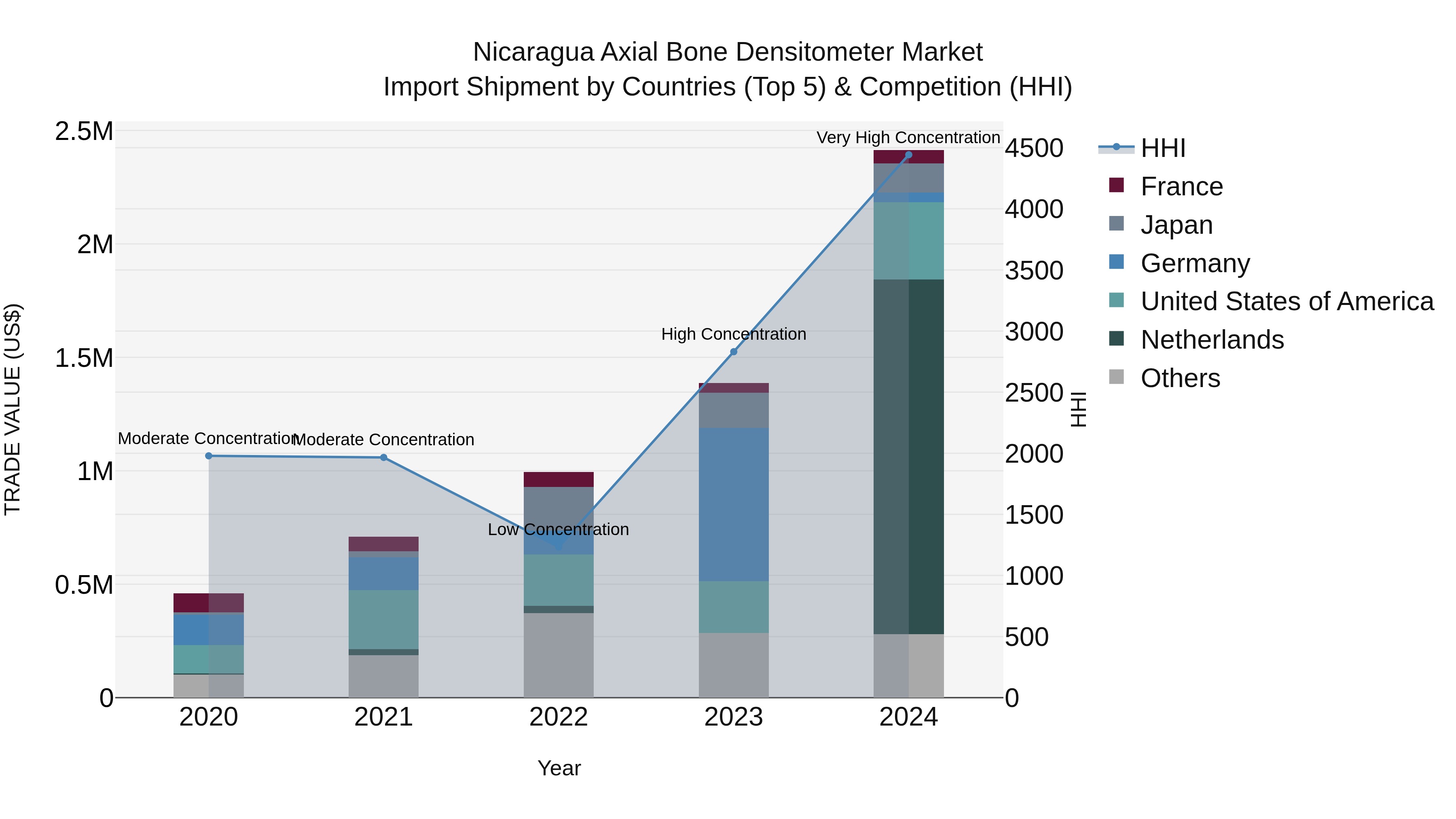This screenshot has height=819, width=1456.
Task: Click the Netherlands segment of the 2024 bar
Action: click(909, 457)
